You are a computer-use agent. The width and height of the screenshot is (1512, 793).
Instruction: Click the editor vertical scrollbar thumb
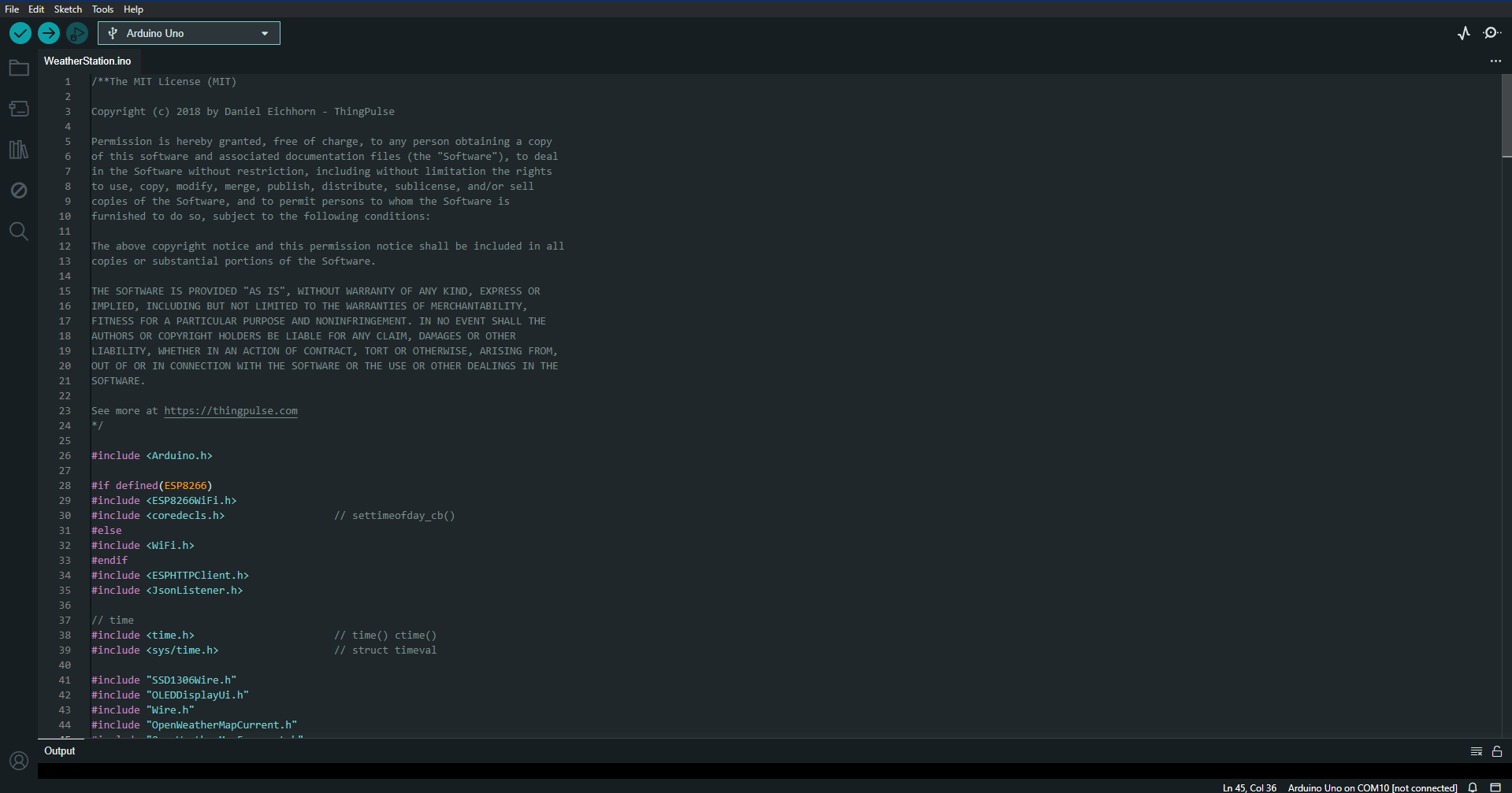click(1506, 117)
